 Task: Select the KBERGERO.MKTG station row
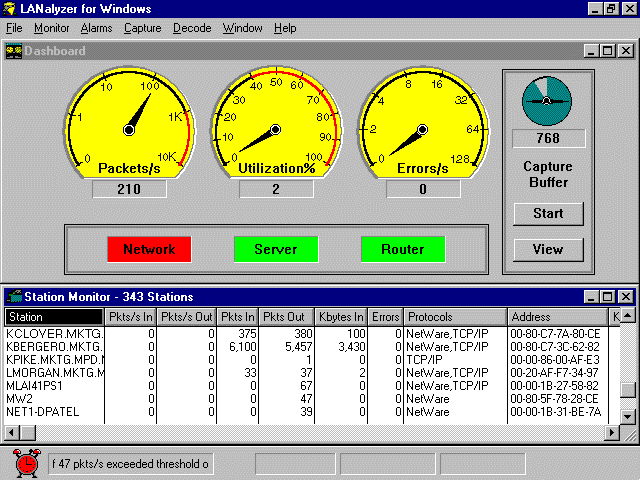312,347
